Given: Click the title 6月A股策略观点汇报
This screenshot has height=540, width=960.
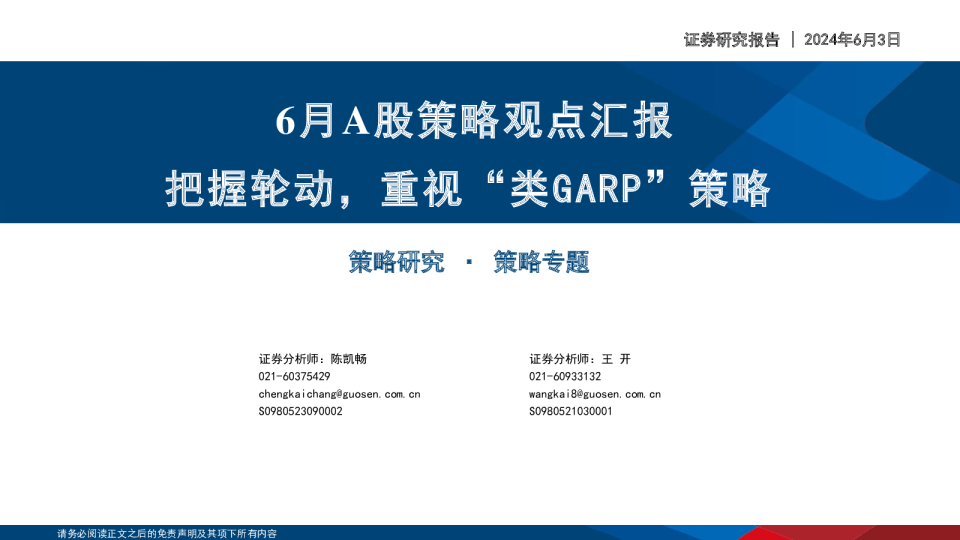Looking at the screenshot, I should [x=474, y=121].
